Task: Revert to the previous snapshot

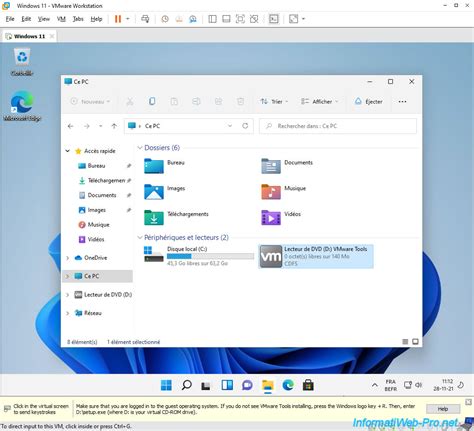Action: pos(179,19)
